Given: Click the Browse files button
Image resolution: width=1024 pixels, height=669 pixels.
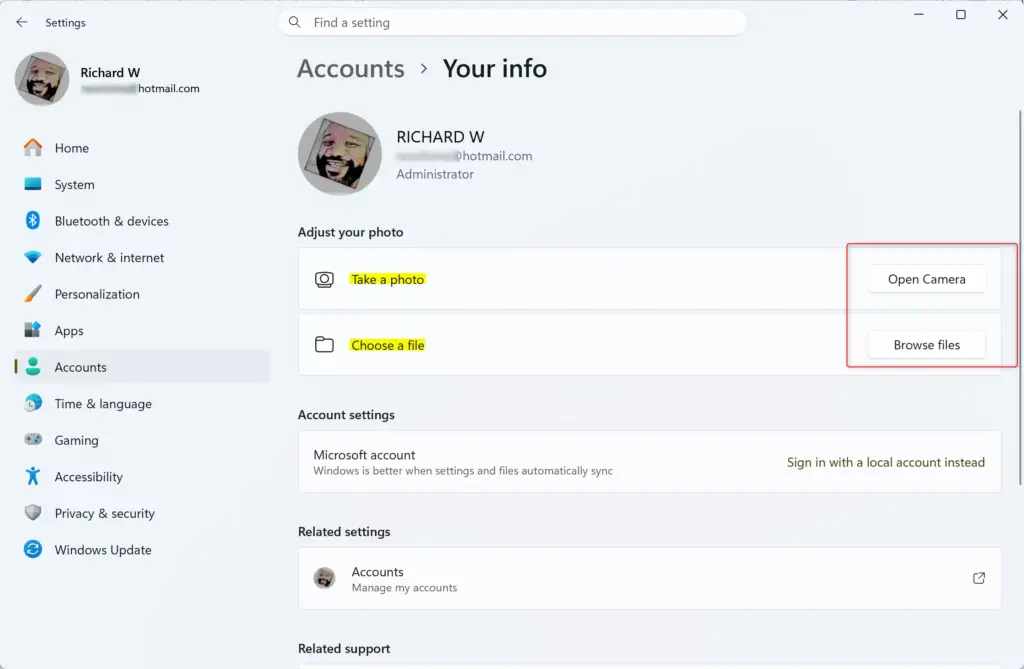Looking at the screenshot, I should (x=926, y=344).
